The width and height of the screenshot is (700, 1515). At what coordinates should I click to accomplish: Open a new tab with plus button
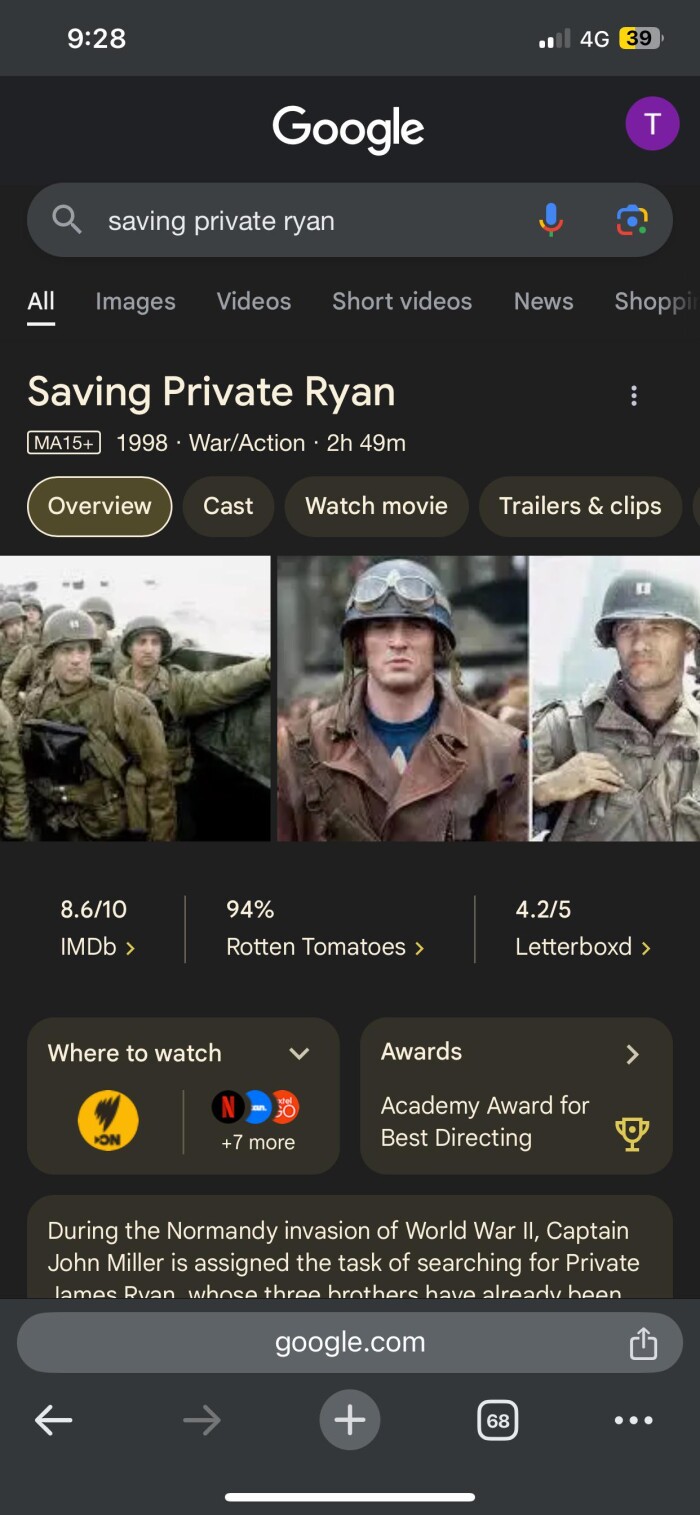[x=350, y=1420]
